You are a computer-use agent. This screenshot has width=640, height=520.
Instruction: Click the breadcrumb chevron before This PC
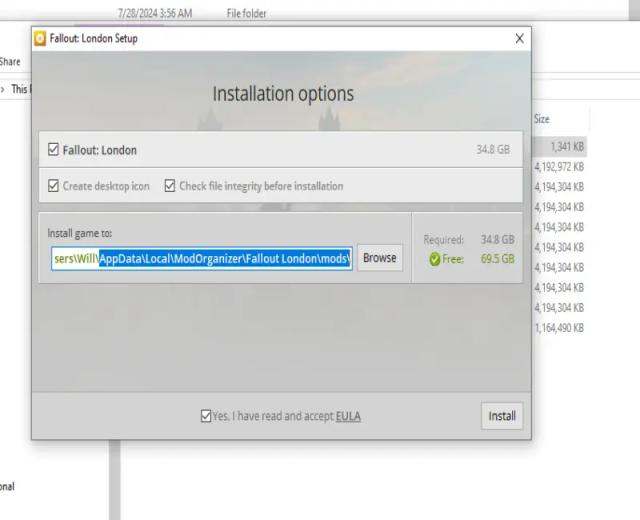pyautogui.click(x=2, y=89)
